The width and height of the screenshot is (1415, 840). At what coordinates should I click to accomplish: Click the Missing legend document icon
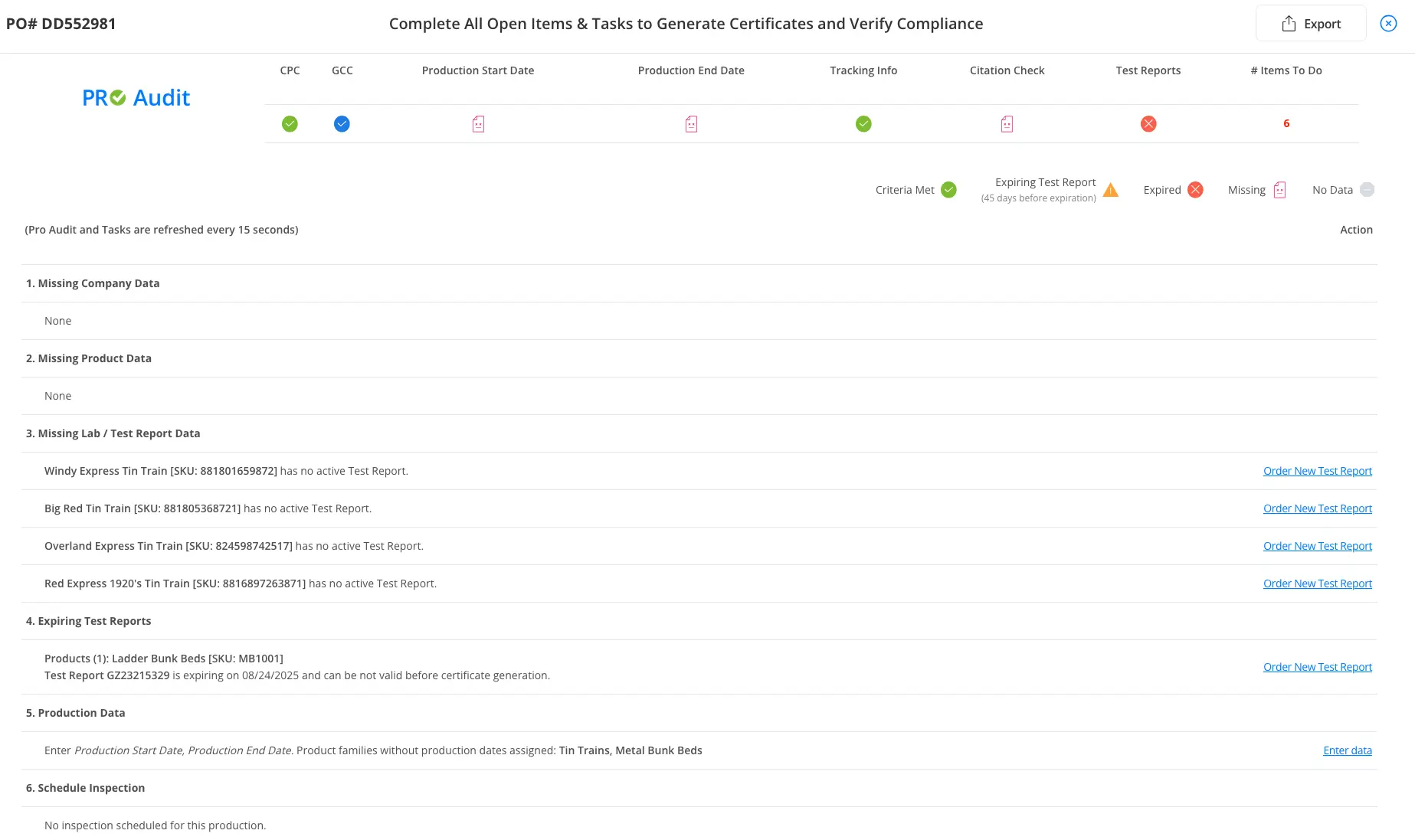(x=1279, y=190)
